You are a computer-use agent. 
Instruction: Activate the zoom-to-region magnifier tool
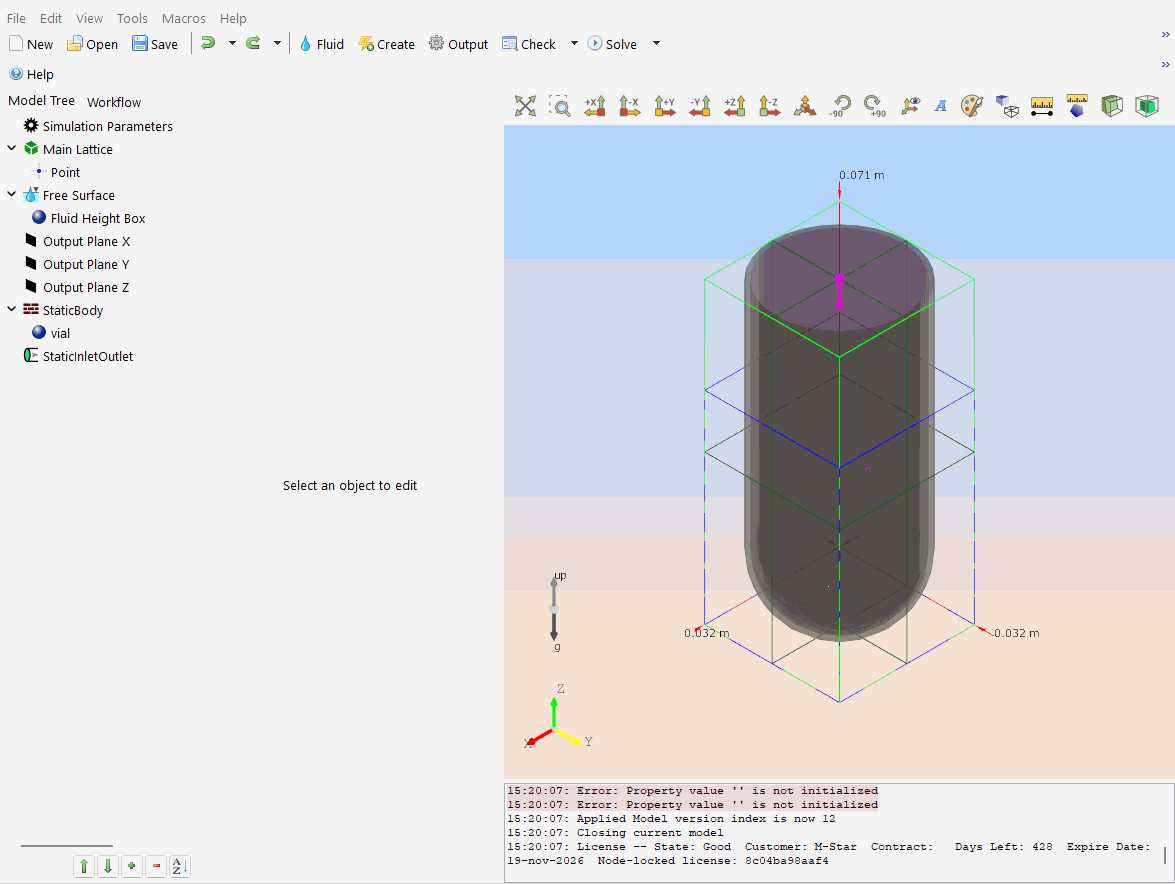click(x=560, y=106)
